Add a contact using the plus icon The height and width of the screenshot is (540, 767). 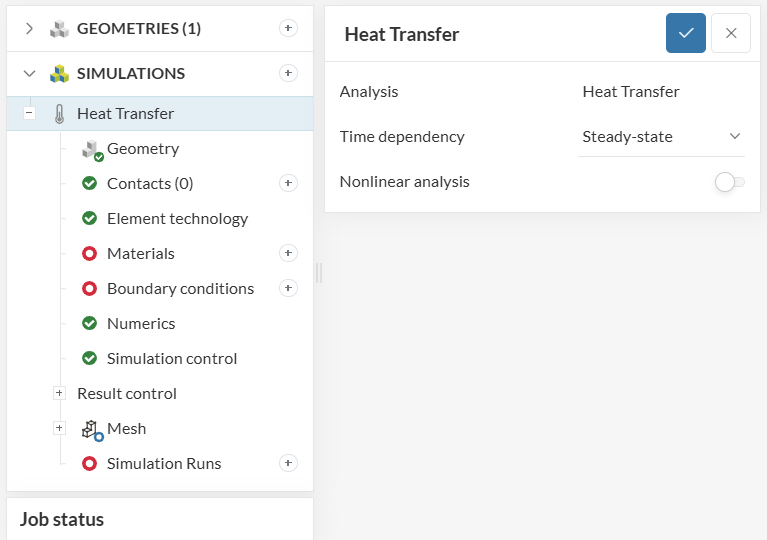pyautogui.click(x=288, y=183)
